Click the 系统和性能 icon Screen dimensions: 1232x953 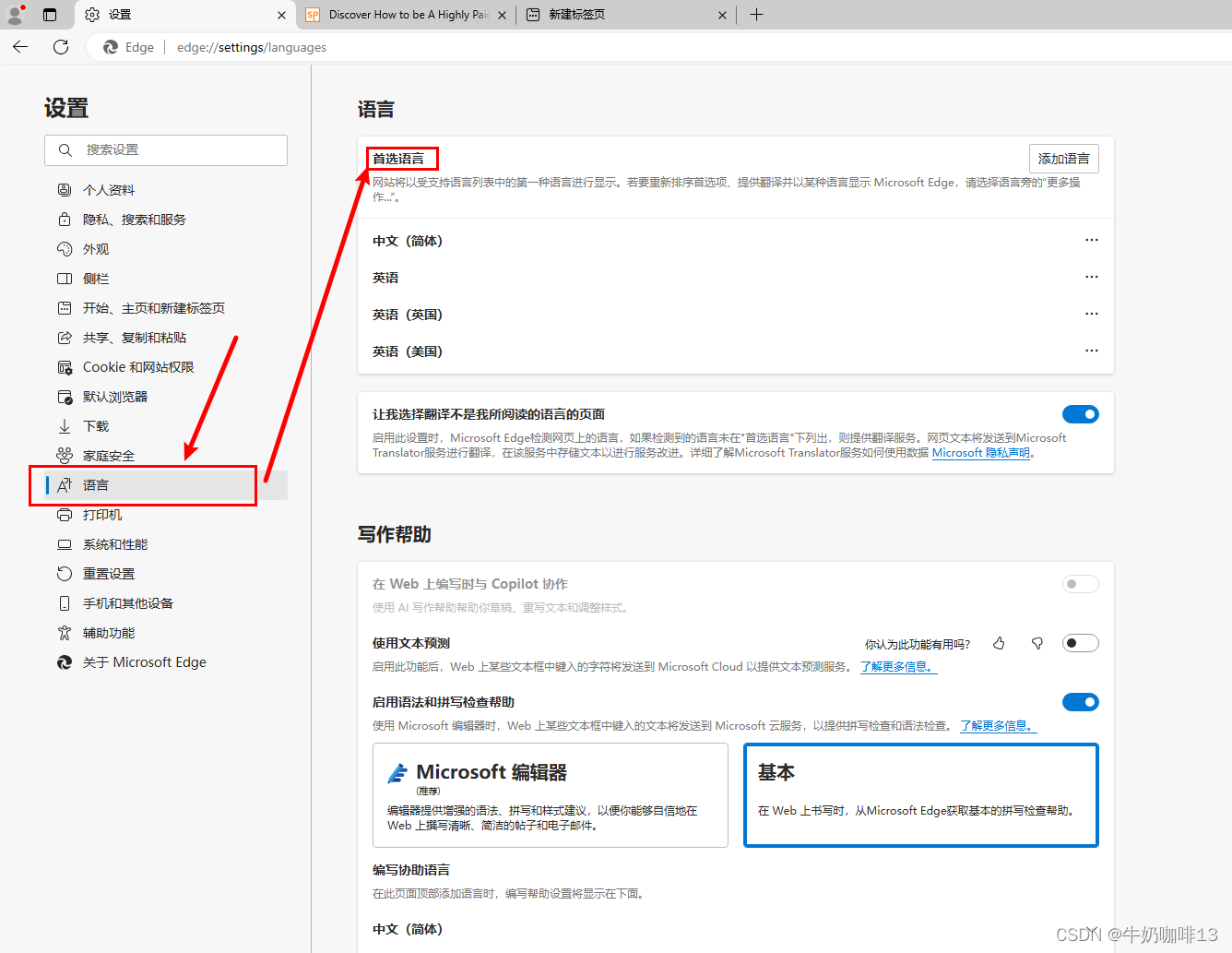(x=65, y=544)
